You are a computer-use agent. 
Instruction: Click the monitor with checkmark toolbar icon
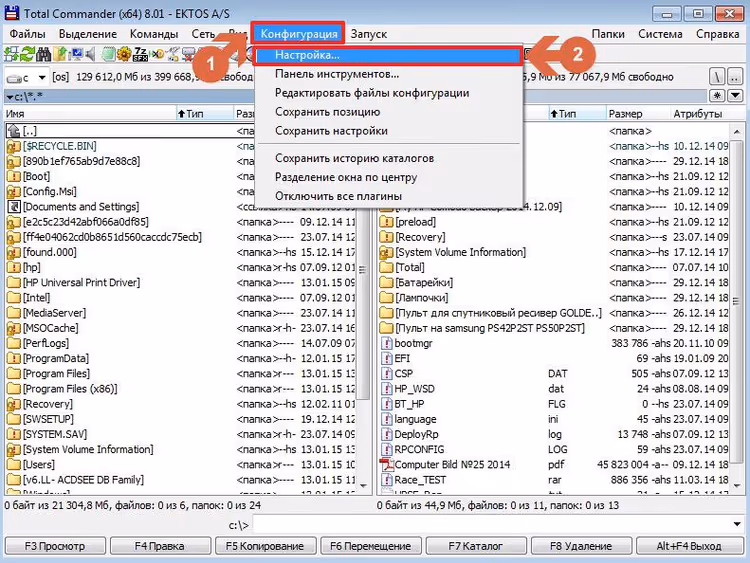pos(76,54)
